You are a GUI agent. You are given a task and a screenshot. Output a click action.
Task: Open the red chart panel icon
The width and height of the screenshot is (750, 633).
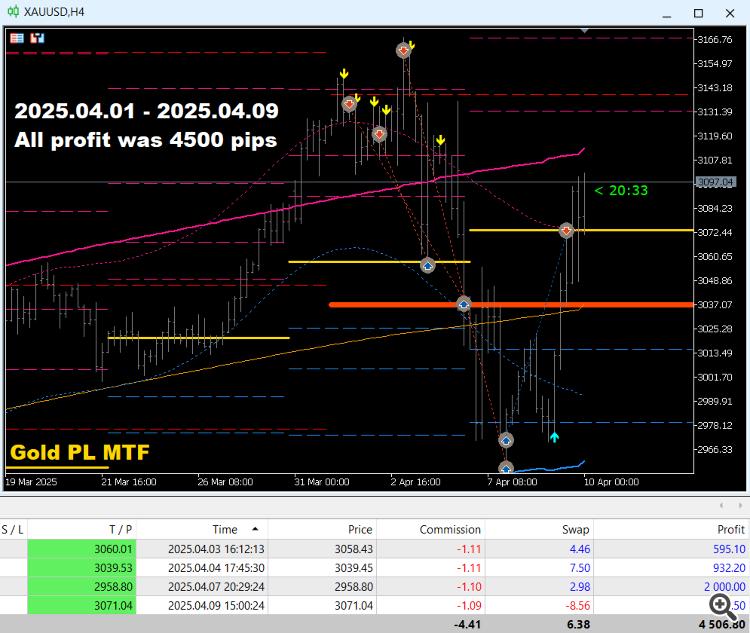point(37,38)
